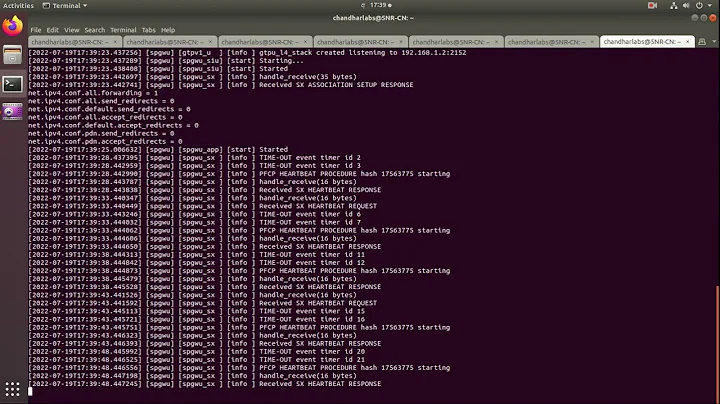Open the screen recorder dock icon

pyautogui.click(x=12, y=112)
